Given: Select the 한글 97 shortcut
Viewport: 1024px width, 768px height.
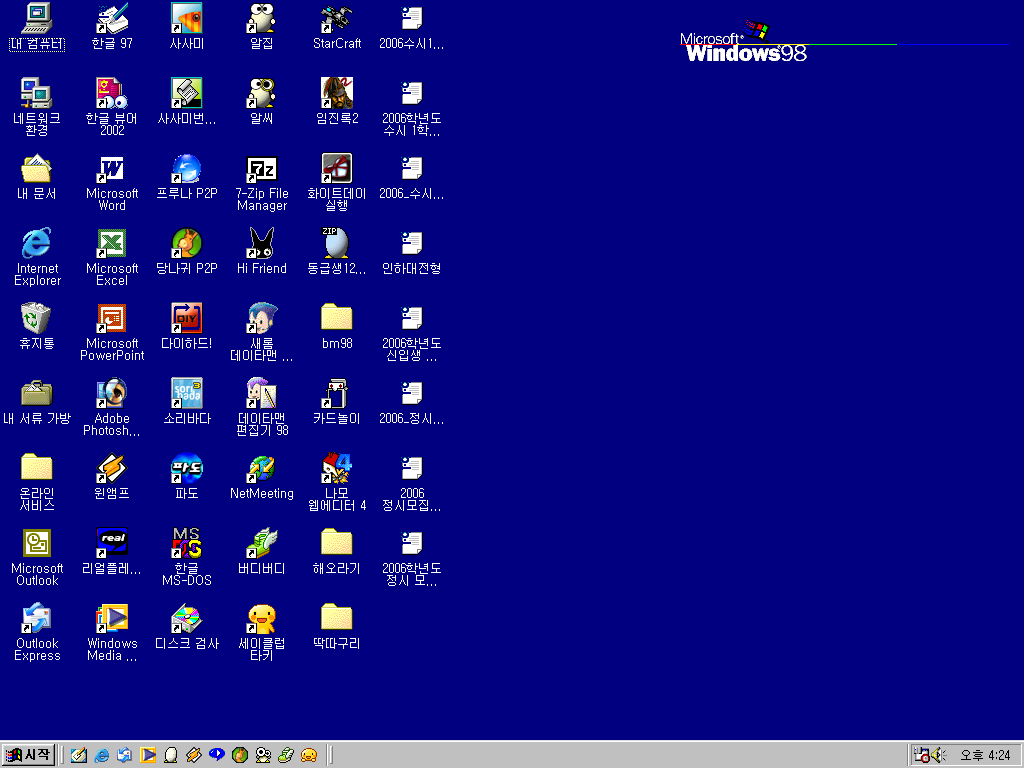Looking at the screenshot, I should (112, 27).
